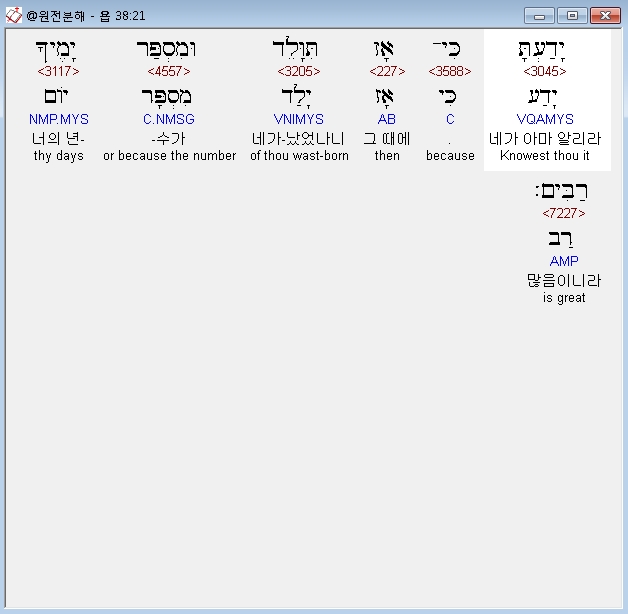Click Strong's number <3588>

click(450, 71)
